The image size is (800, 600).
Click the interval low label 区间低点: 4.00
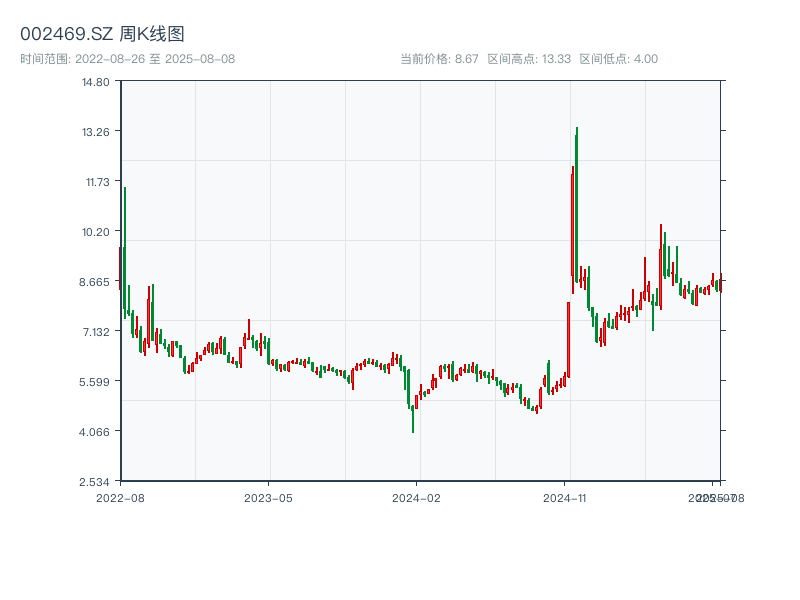tap(618, 59)
